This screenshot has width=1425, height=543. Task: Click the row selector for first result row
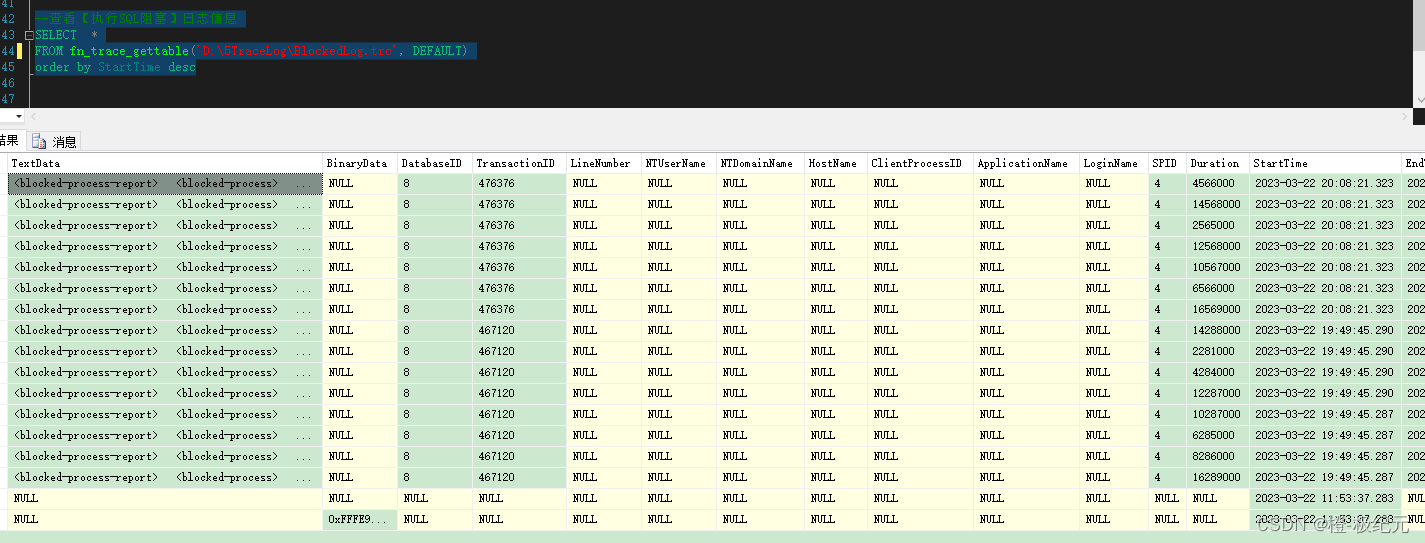(3, 184)
